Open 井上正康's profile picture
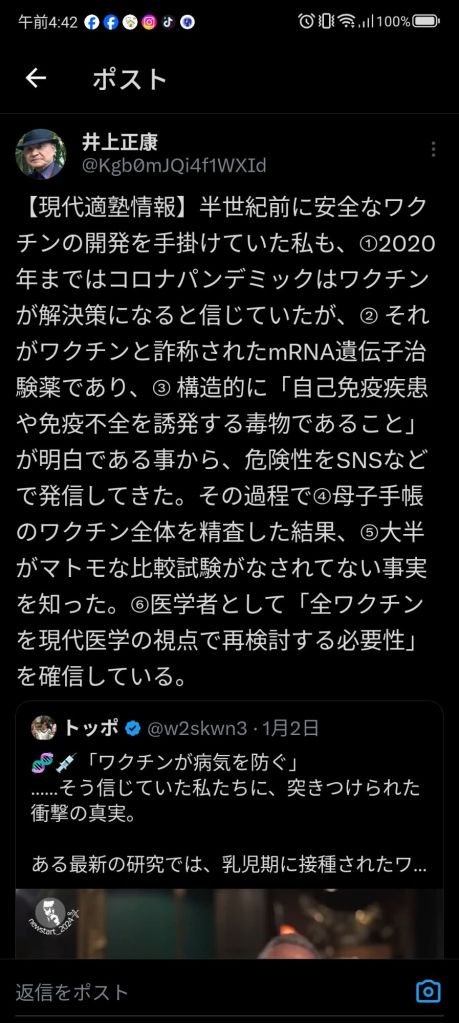 [40, 154]
